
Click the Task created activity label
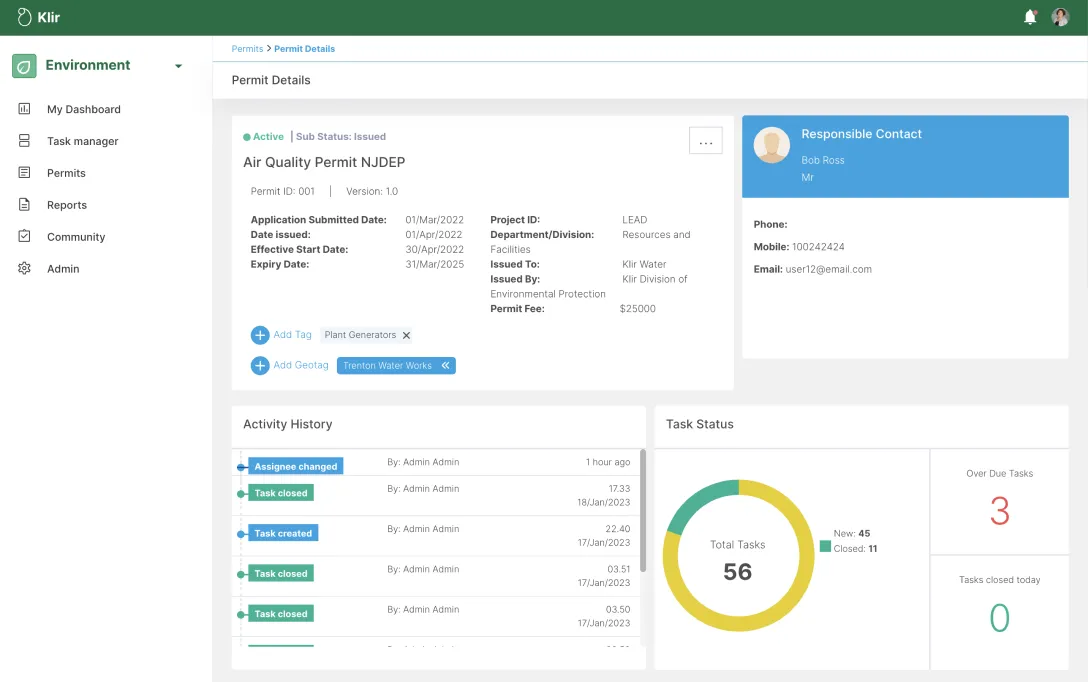[x=283, y=534]
